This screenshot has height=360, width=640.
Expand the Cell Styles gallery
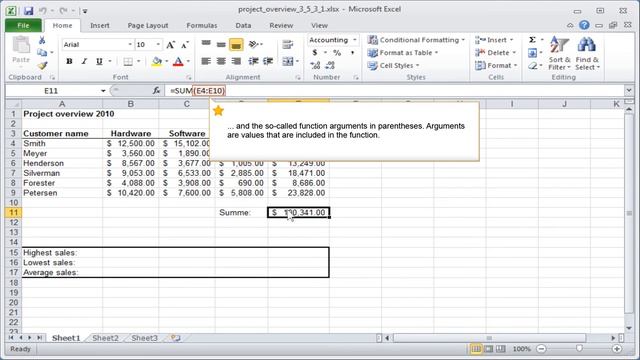pos(393,65)
